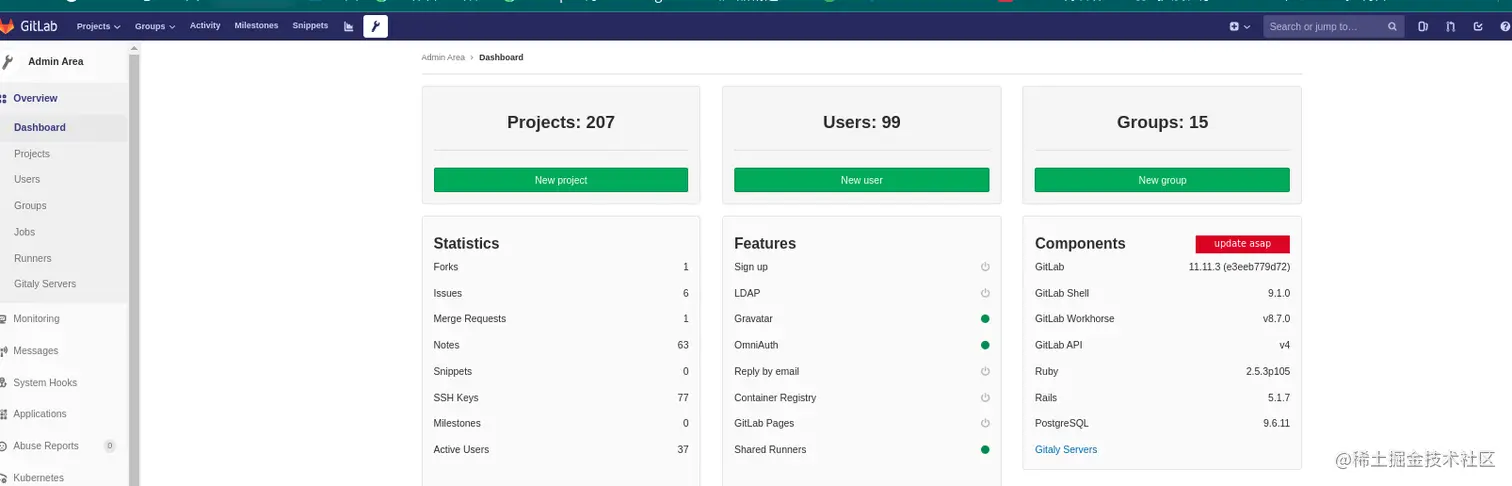Click the OmniAuth green status dot
The height and width of the screenshot is (486, 1512).
[x=985, y=345]
